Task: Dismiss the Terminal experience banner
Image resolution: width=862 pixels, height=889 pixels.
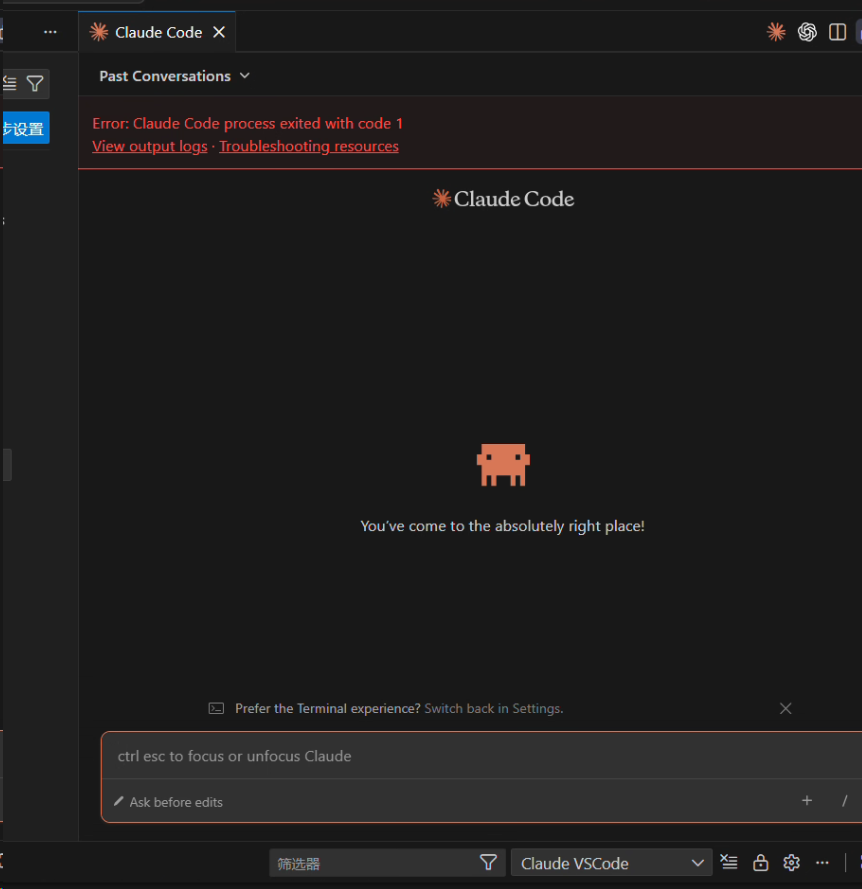Action: tap(785, 708)
